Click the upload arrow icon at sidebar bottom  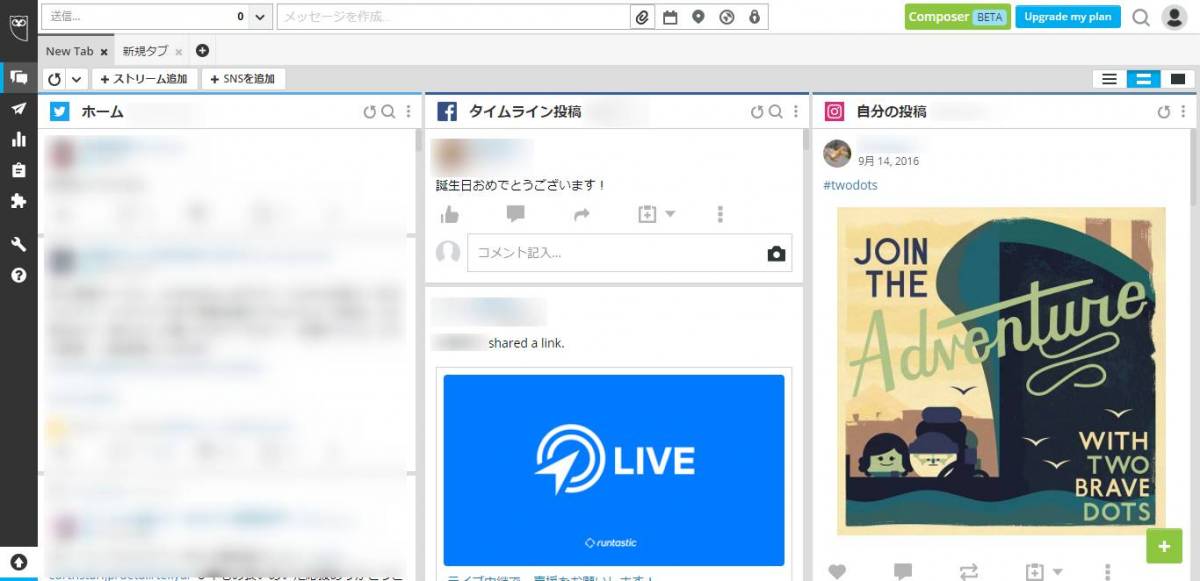coord(18,562)
